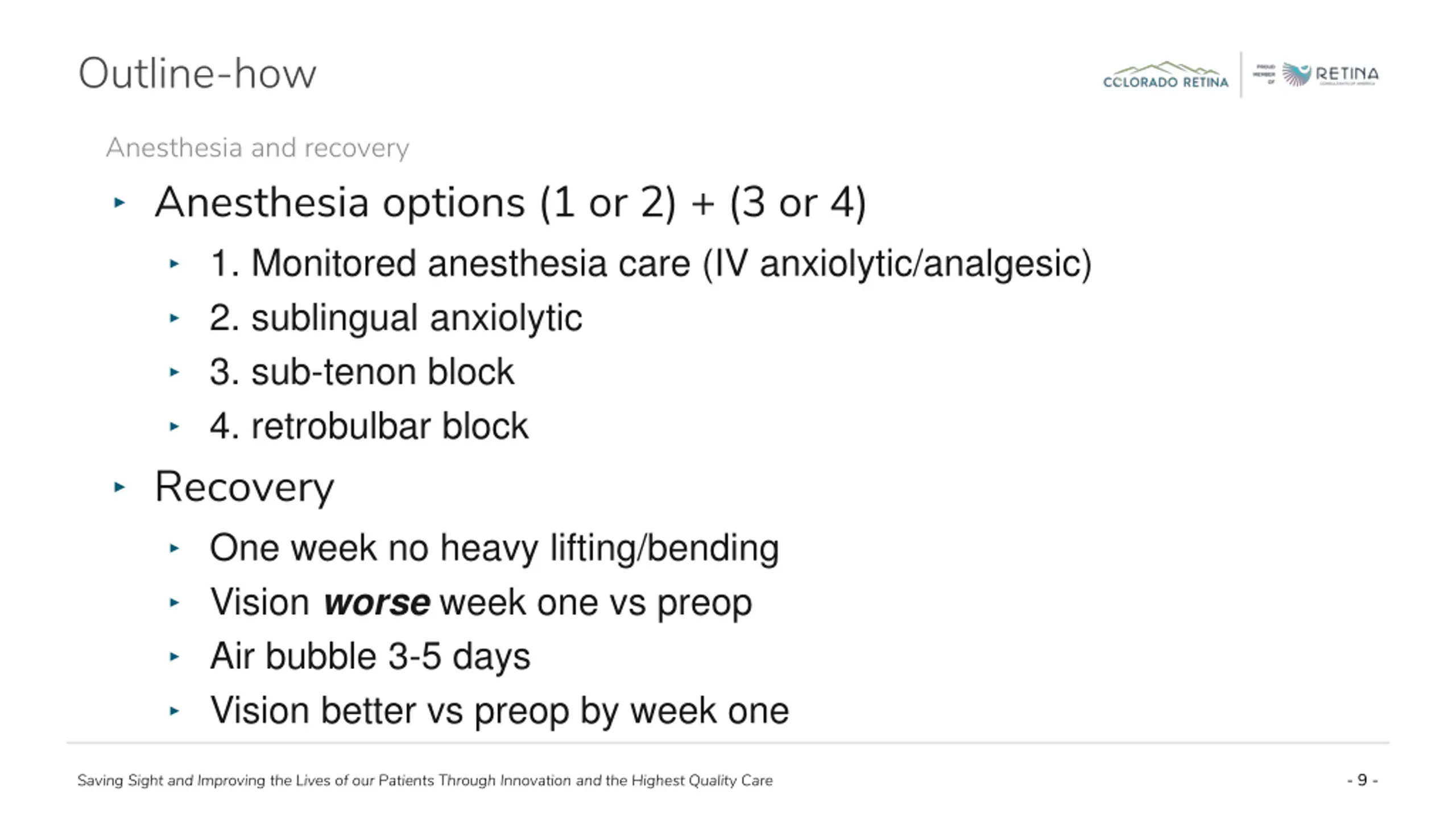This screenshot has height=818, width=1456.
Task: Click the Saving Sight footer tagline
Action: [425, 780]
